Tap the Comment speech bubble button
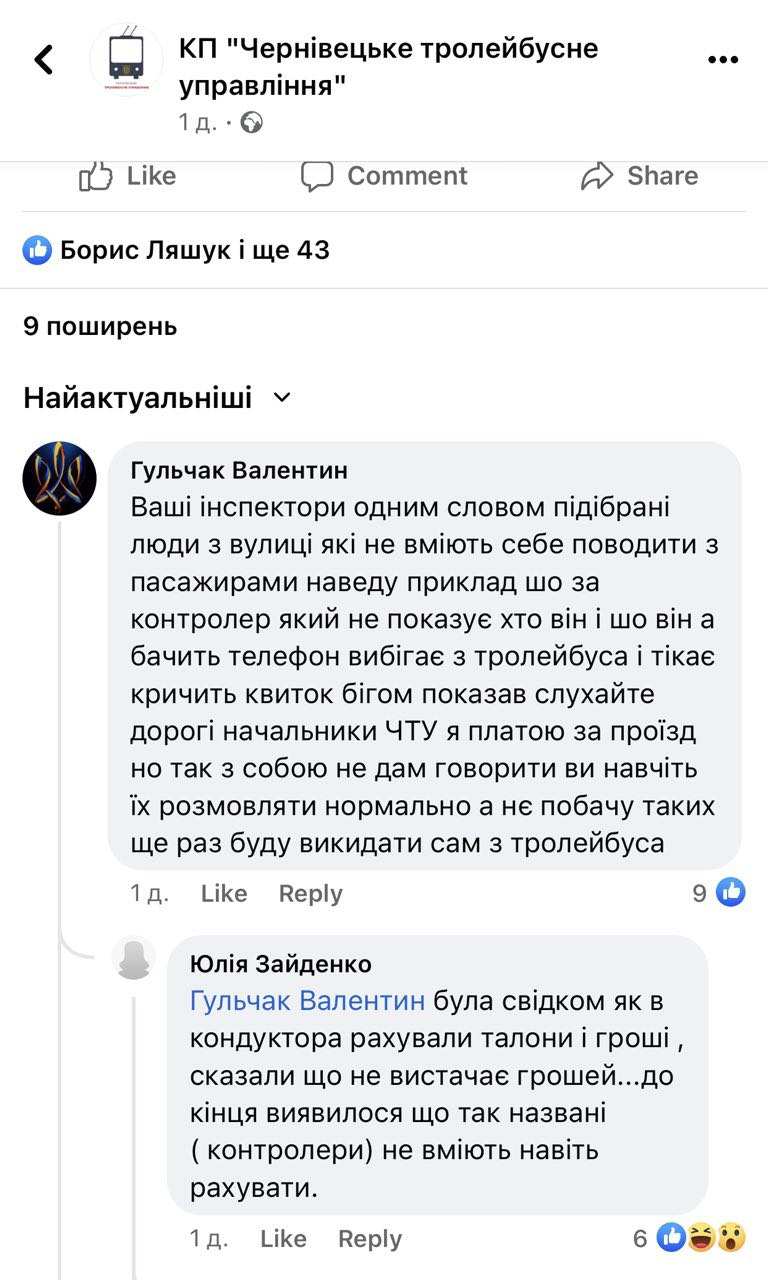Image resolution: width=768 pixels, height=1280 pixels. pyautogui.click(x=385, y=176)
